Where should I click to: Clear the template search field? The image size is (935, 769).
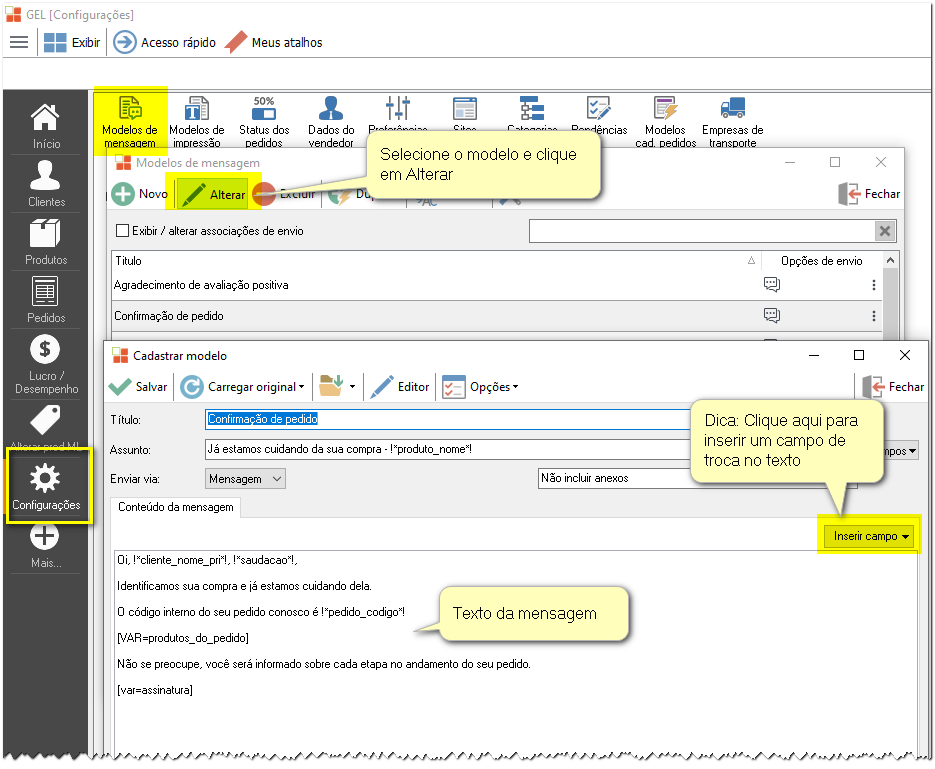[x=885, y=231]
